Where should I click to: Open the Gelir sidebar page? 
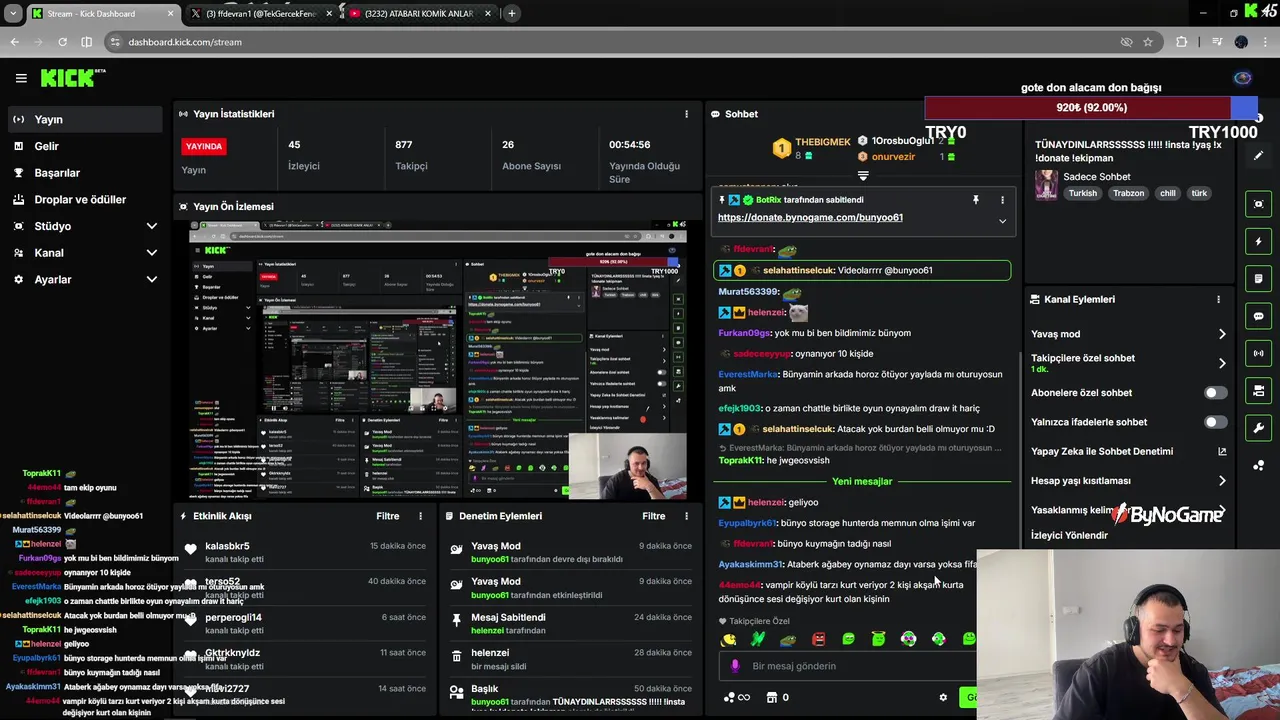[83, 146]
